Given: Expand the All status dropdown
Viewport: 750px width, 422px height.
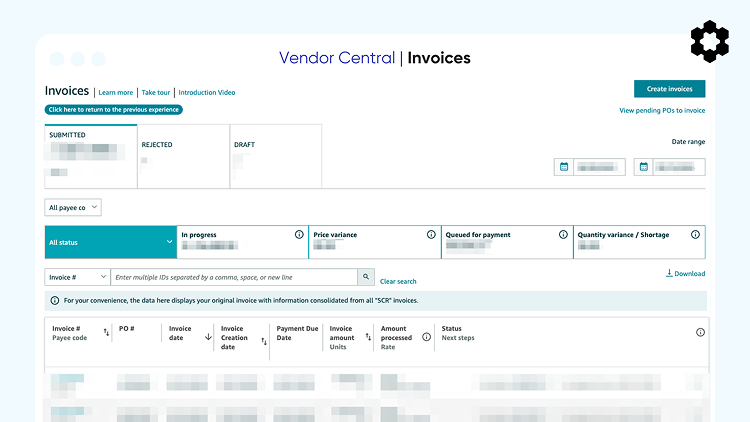Looking at the screenshot, I should (x=110, y=242).
